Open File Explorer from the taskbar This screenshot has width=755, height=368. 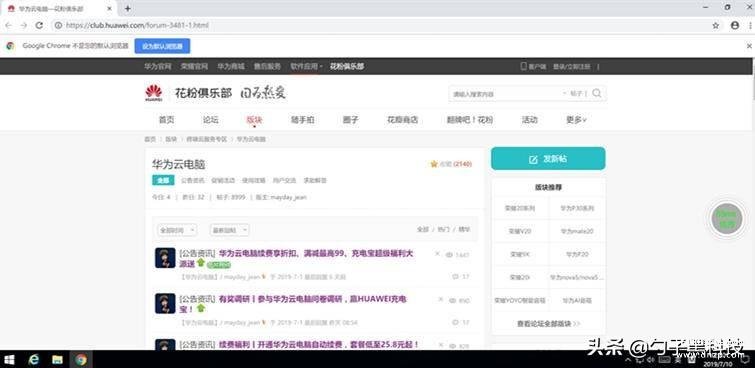pos(57,359)
